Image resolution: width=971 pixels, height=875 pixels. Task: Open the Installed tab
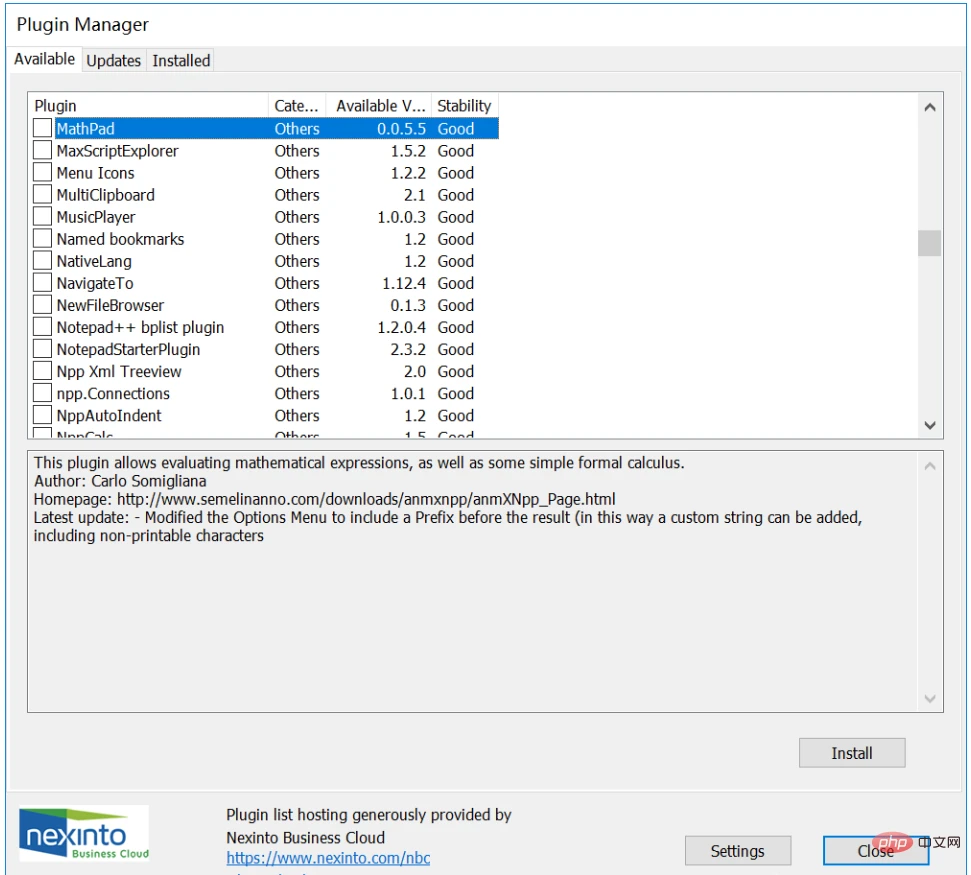[181, 61]
